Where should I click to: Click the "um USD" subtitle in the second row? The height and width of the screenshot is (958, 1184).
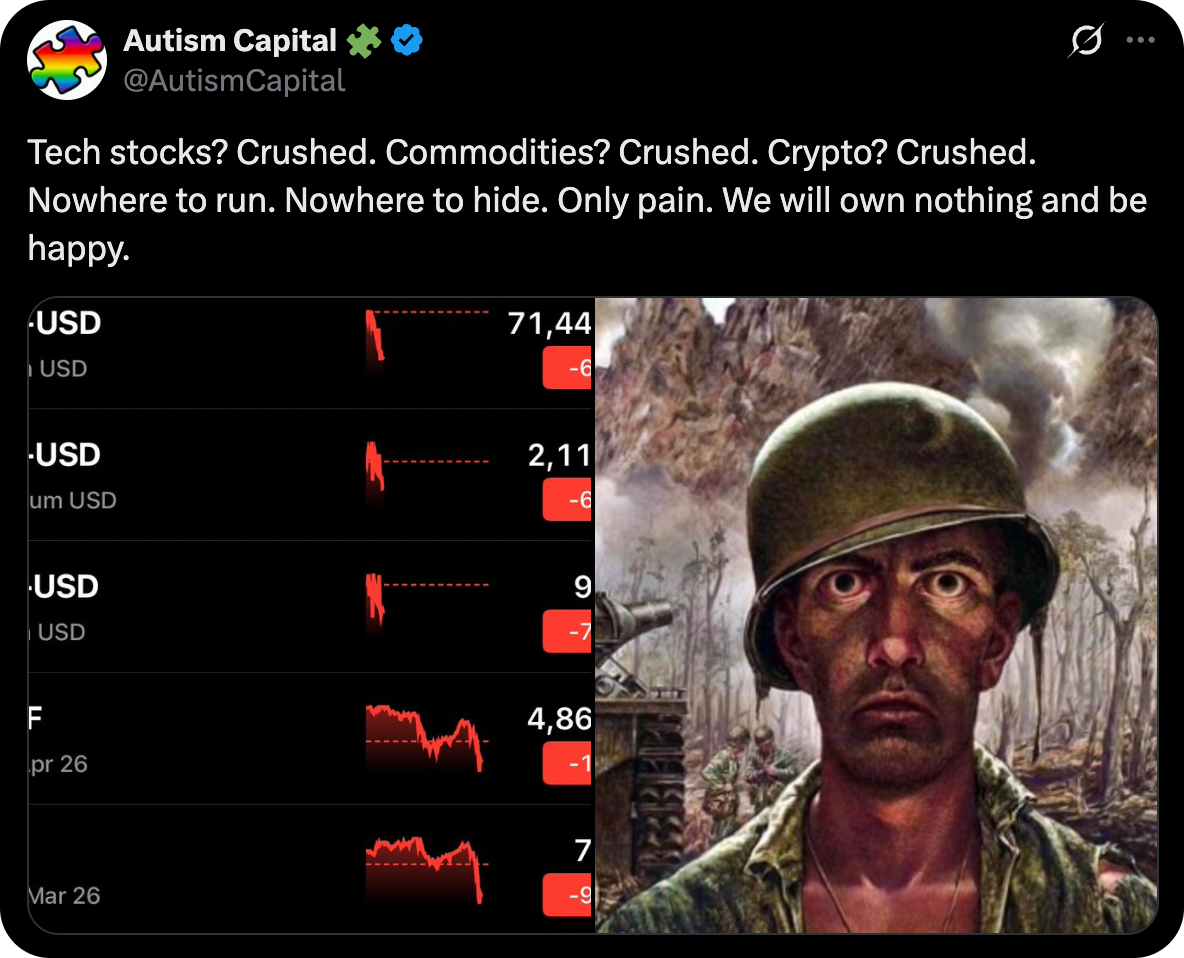point(73,500)
